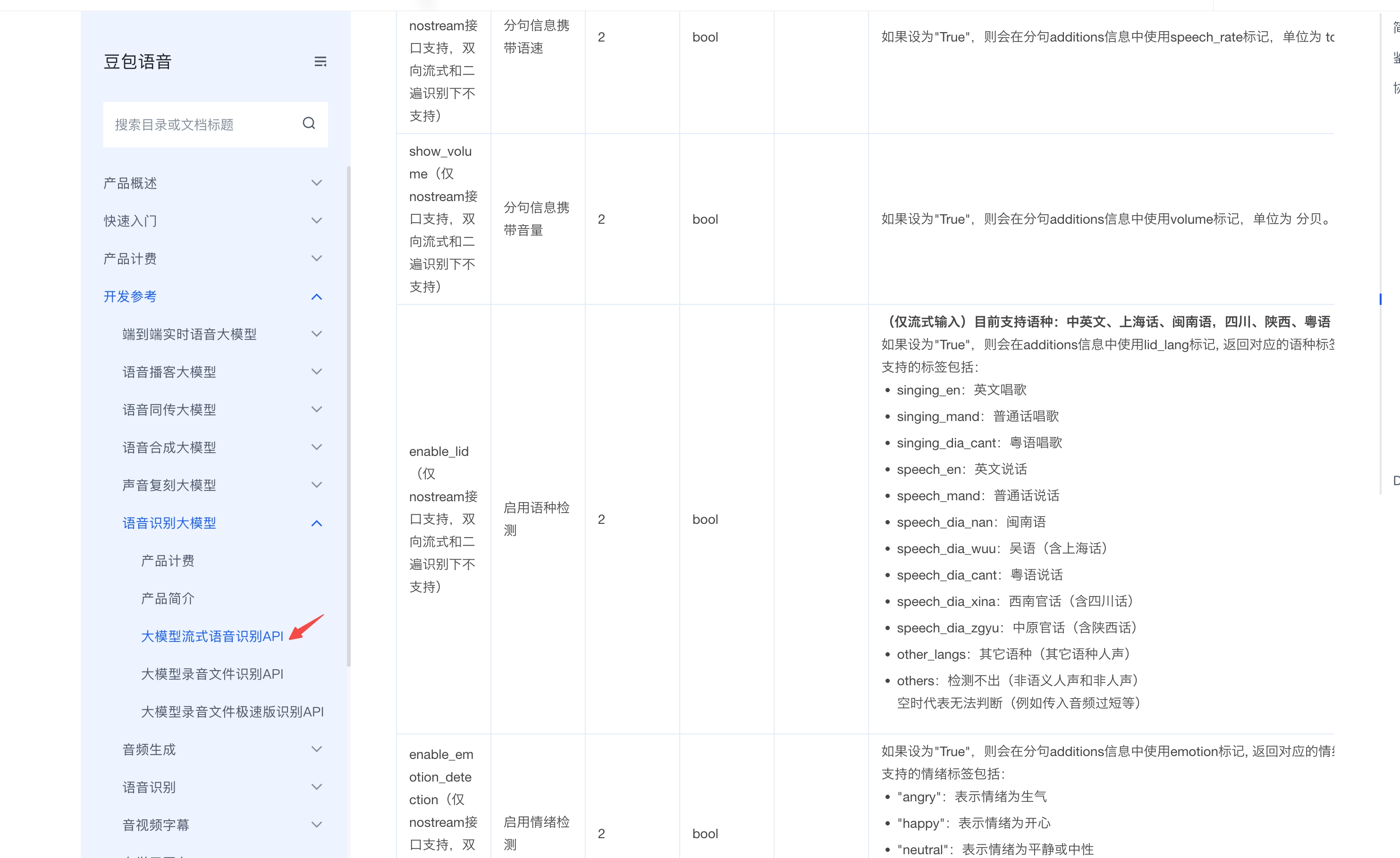The height and width of the screenshot is (858, 1400).
Task: Open 大模型录音文件识别API page
Action: point(212,674)
